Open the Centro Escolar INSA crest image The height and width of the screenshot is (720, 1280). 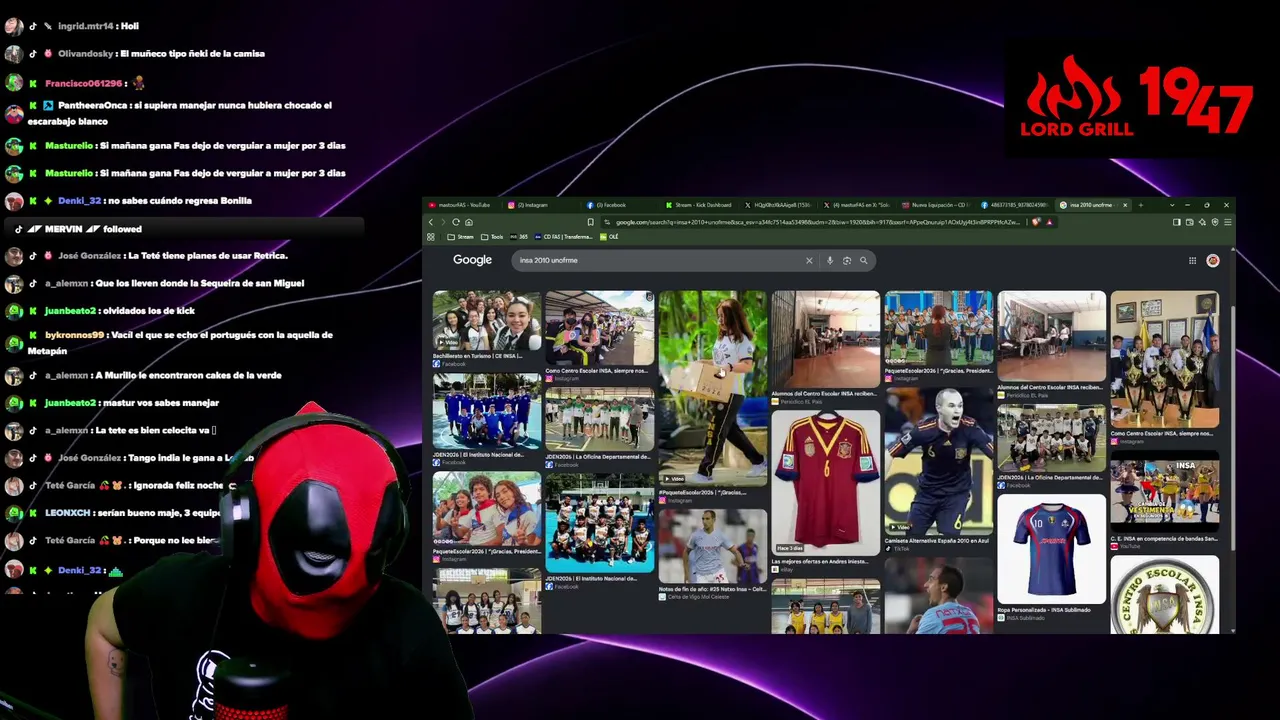[1165, 595]
